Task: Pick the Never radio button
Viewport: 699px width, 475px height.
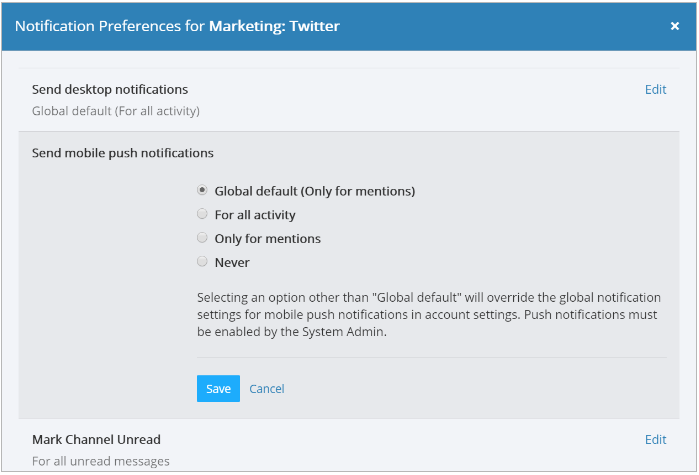Action: coord(202,262)
